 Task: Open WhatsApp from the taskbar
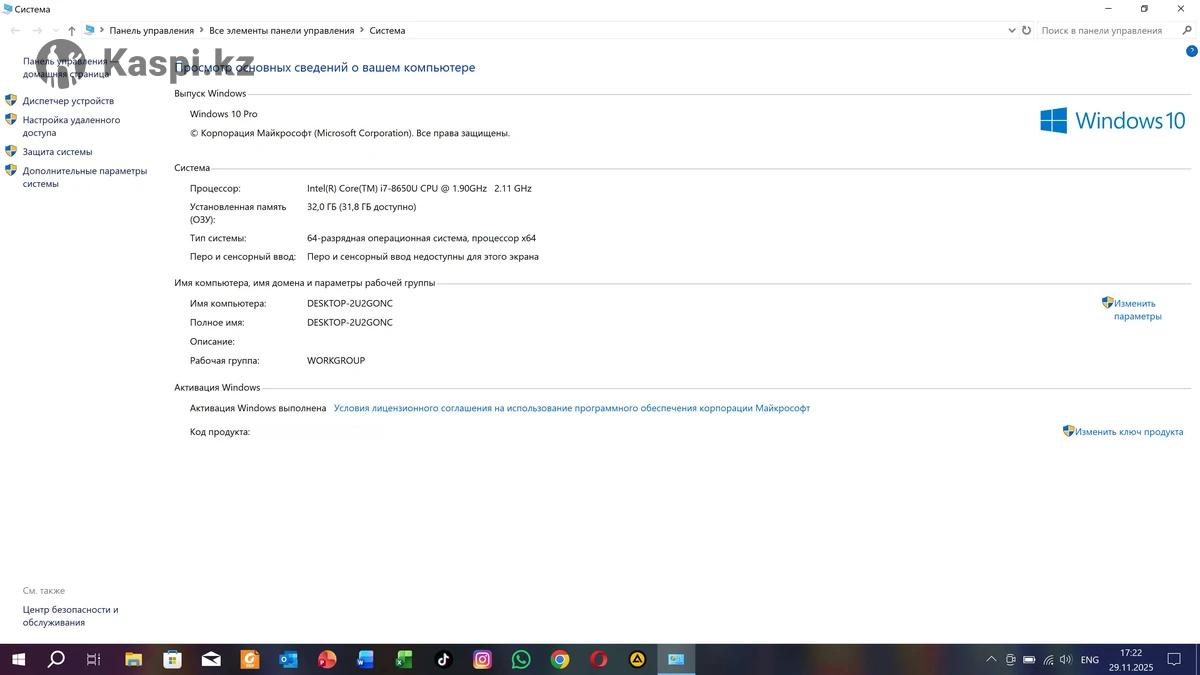point(521,660)
